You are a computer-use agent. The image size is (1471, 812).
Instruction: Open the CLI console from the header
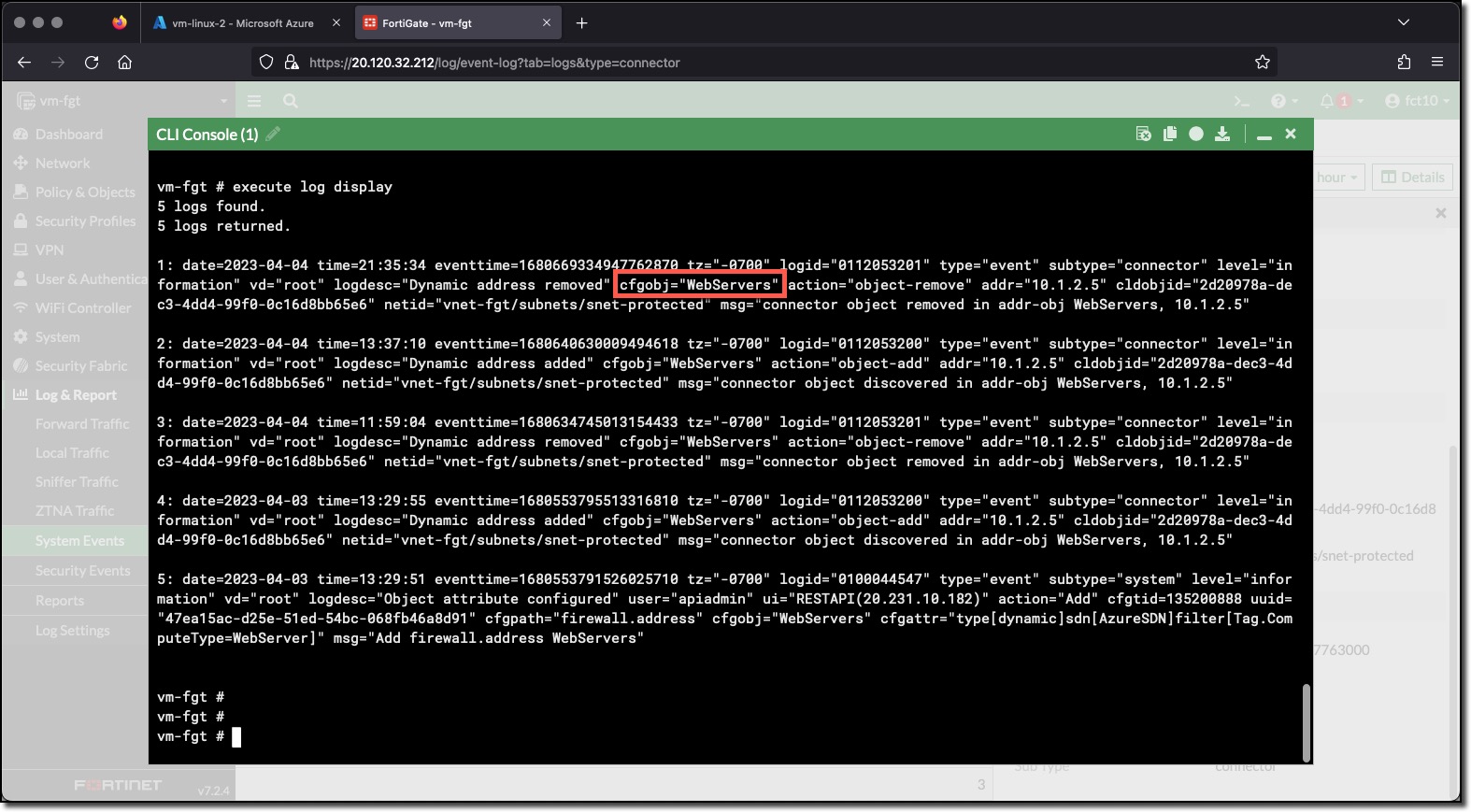(1241, 101)
